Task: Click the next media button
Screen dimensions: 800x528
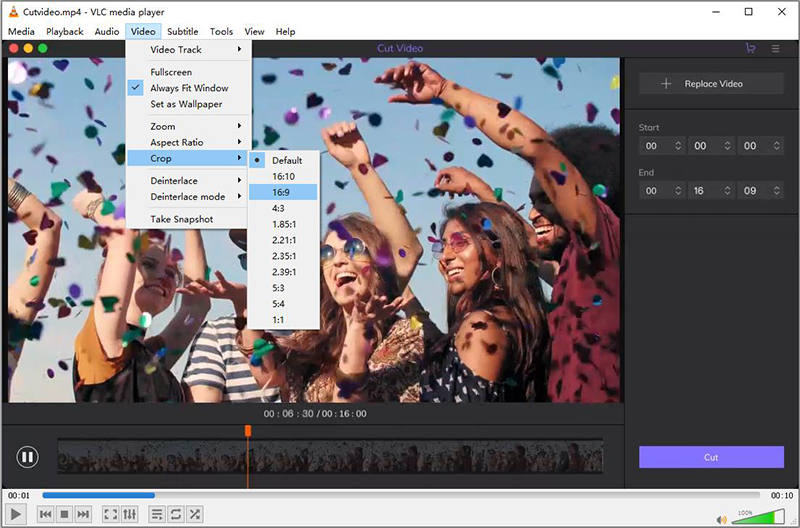Action: pos(83,514)
